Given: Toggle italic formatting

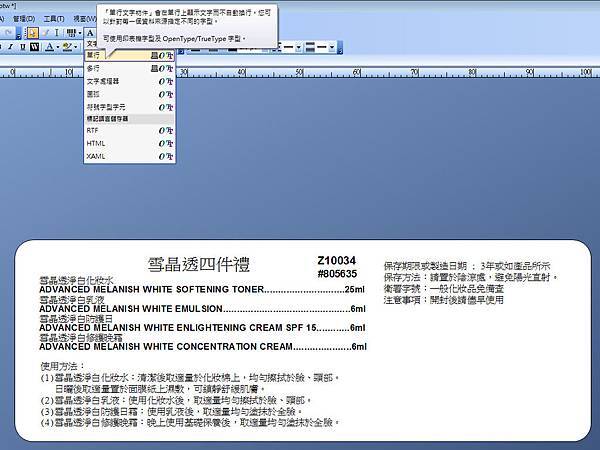Looking at the screenshot, I should coord(11,47).
